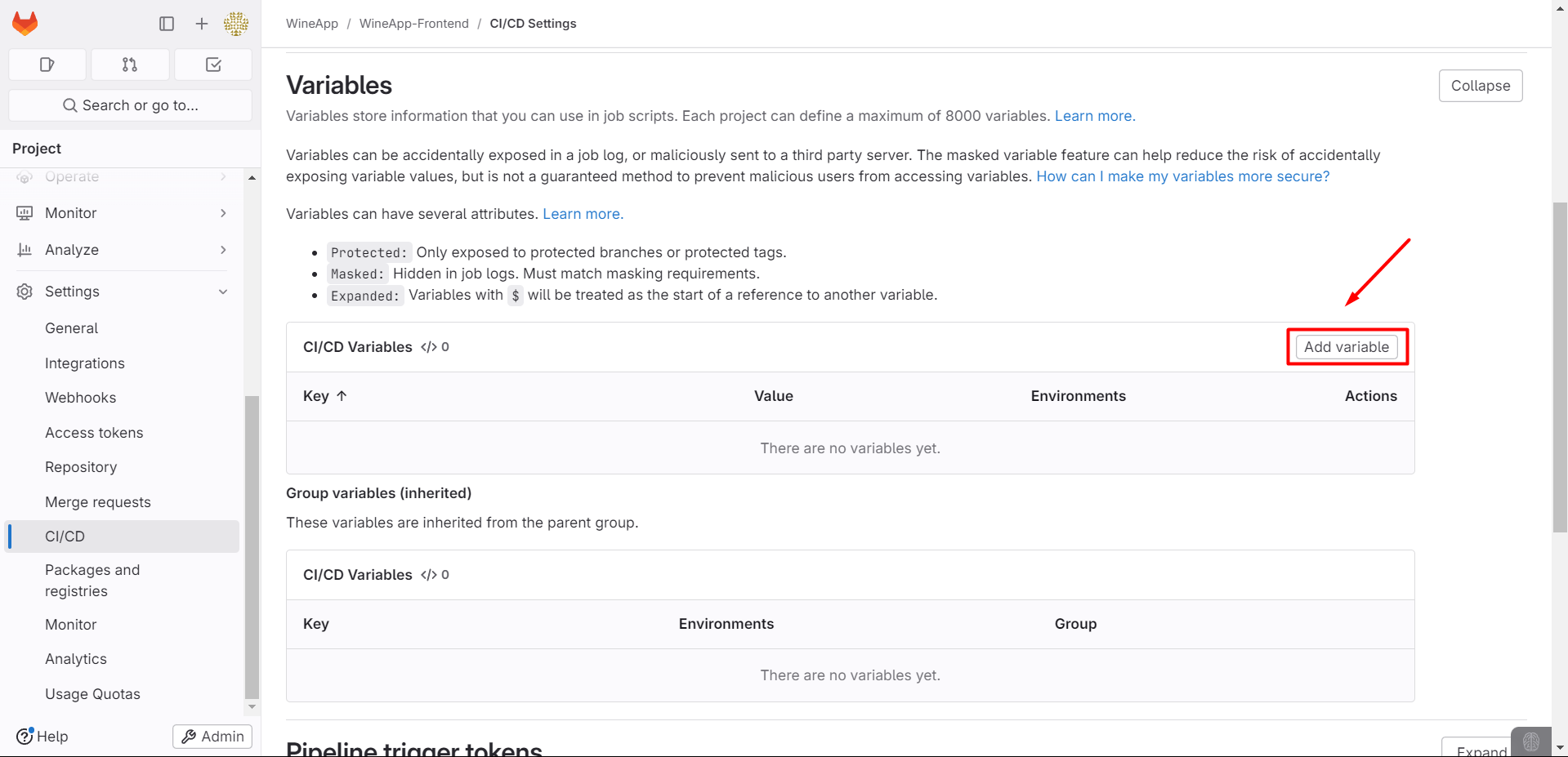Open merge requests shortcut icon
The image size is (1568, 757).
[x=130, y=65]
